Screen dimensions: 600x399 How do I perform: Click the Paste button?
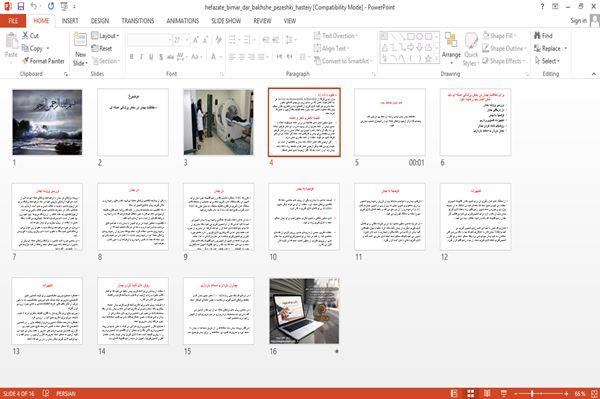[x=11, y=45]
